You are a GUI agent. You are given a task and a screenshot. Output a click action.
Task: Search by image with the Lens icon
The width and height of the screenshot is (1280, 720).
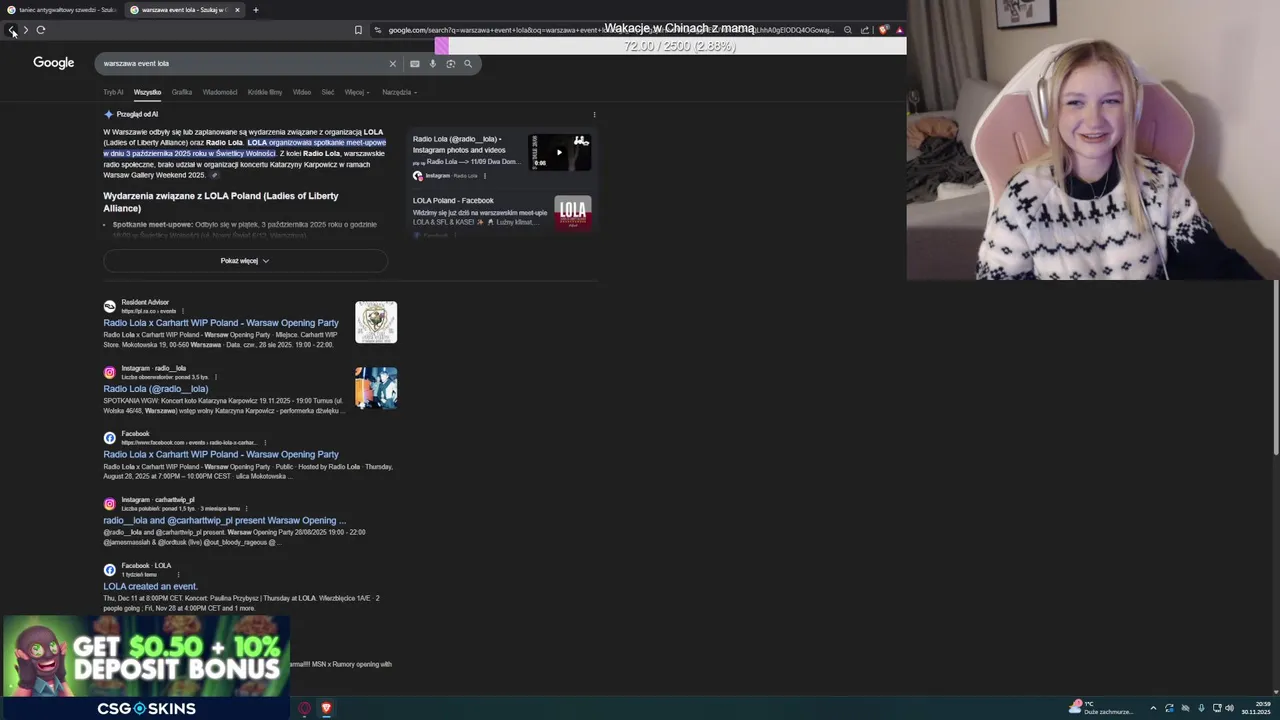pos(450,63)
